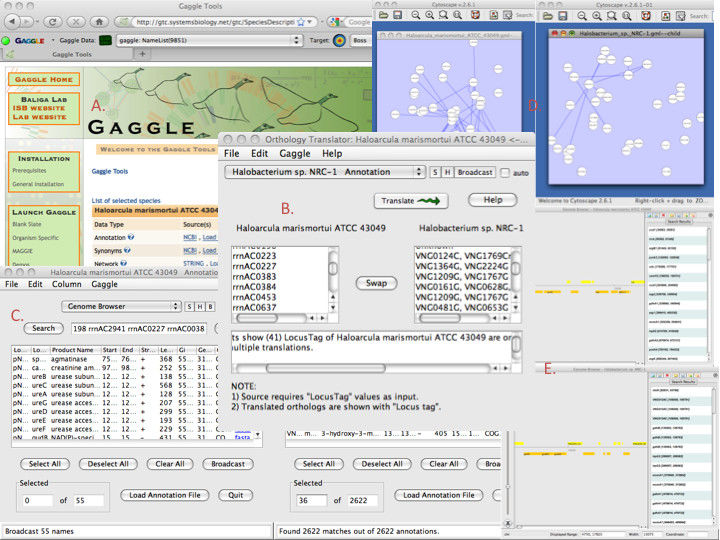Open the Gaggle menu in Orthology Translator

click(x=294, y=154)
